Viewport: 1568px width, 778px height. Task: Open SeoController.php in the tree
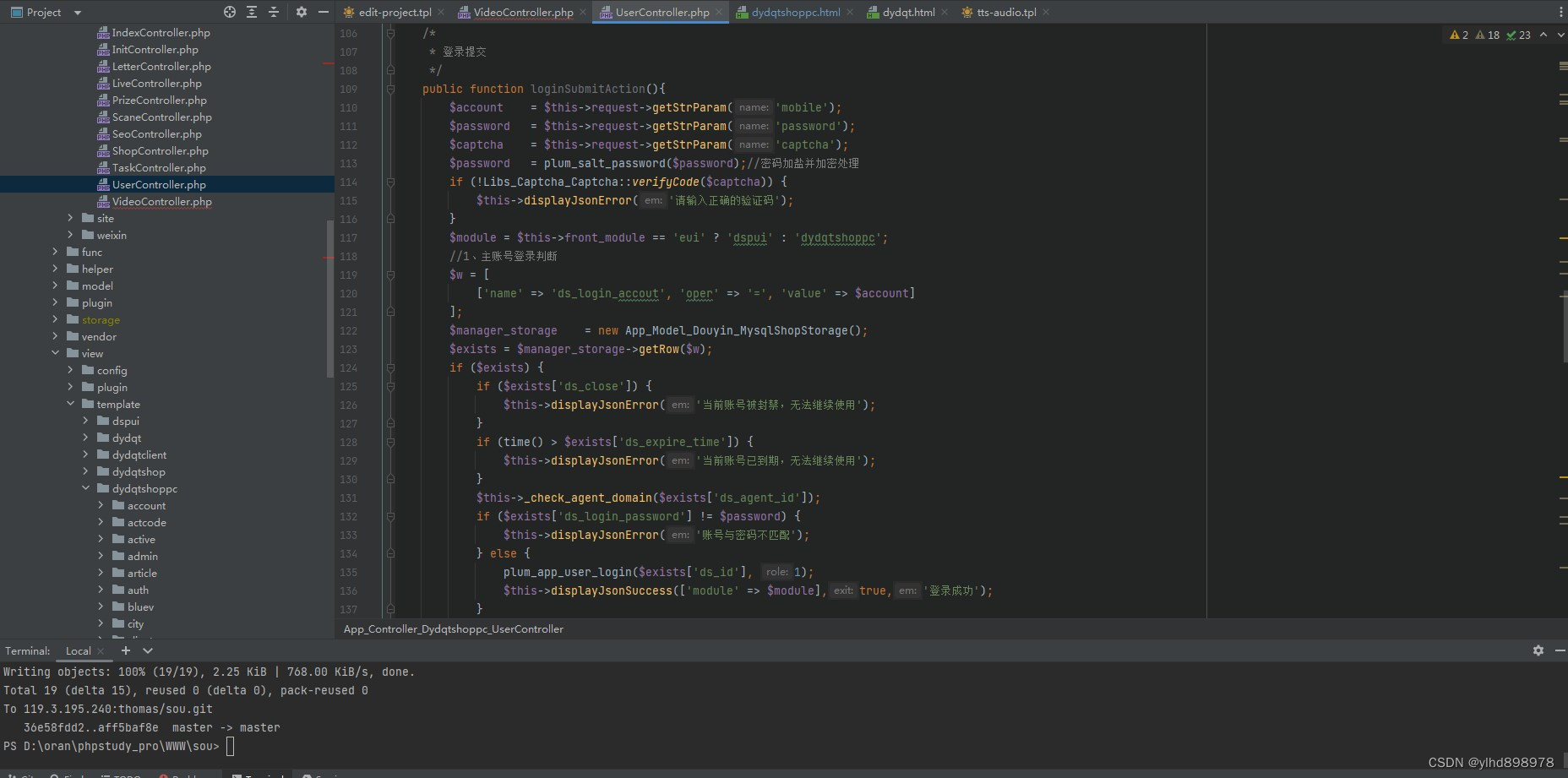pos(149,133)
